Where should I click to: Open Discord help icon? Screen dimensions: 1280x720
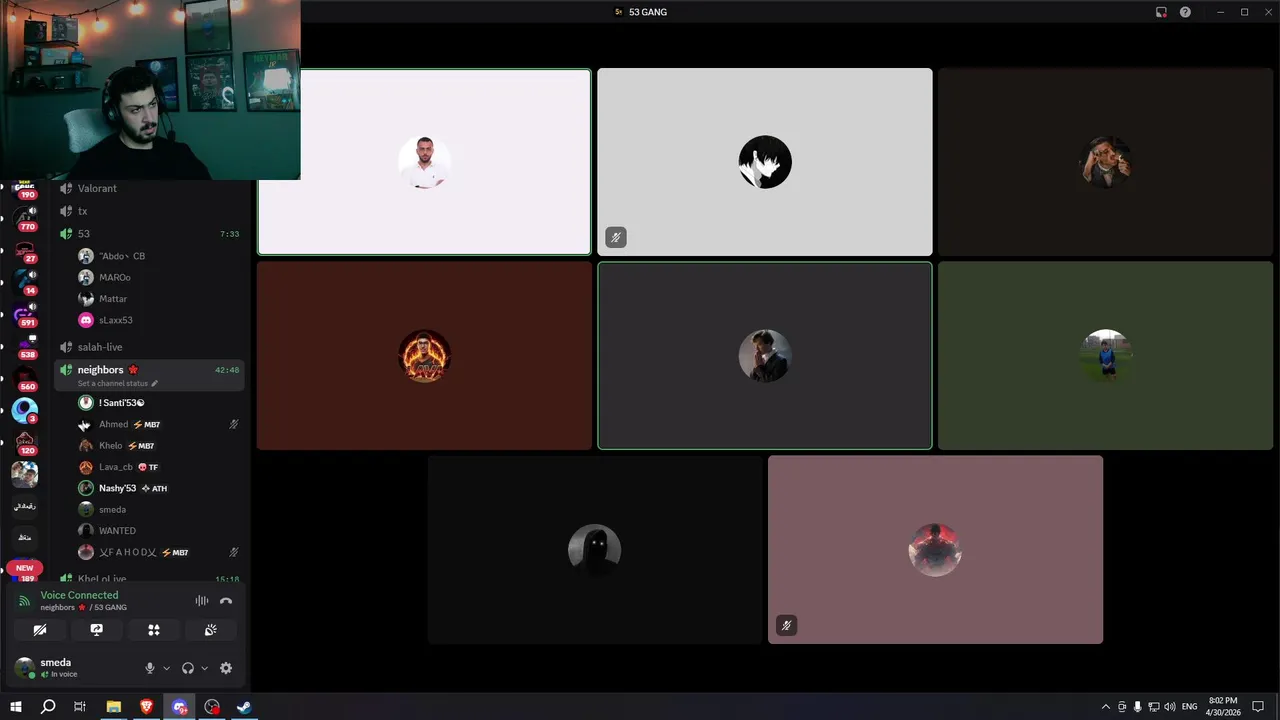pos(1185,12)
